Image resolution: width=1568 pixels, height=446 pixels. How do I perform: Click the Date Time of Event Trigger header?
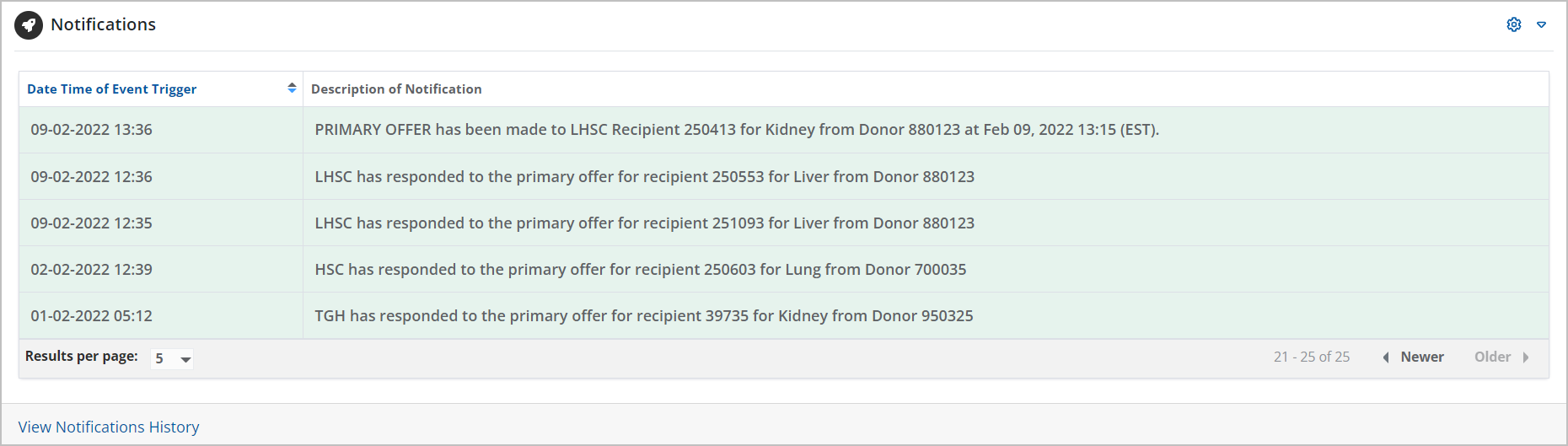click(x=112, y=89)
